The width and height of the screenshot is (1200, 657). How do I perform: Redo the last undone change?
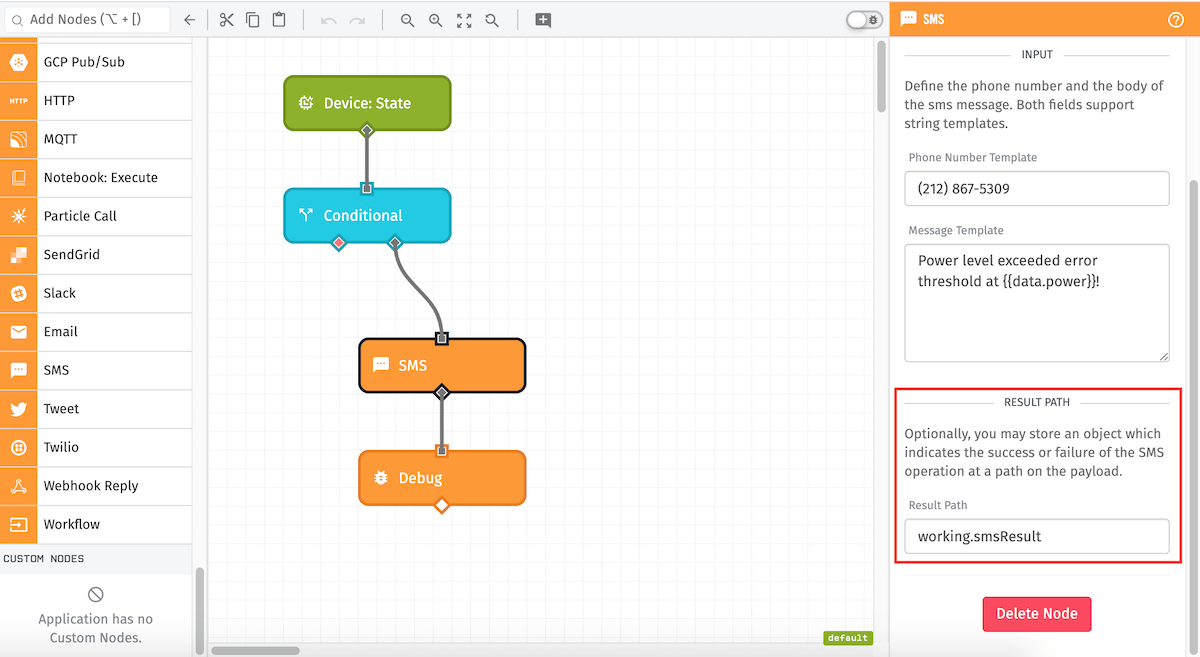tap(357, 20)
